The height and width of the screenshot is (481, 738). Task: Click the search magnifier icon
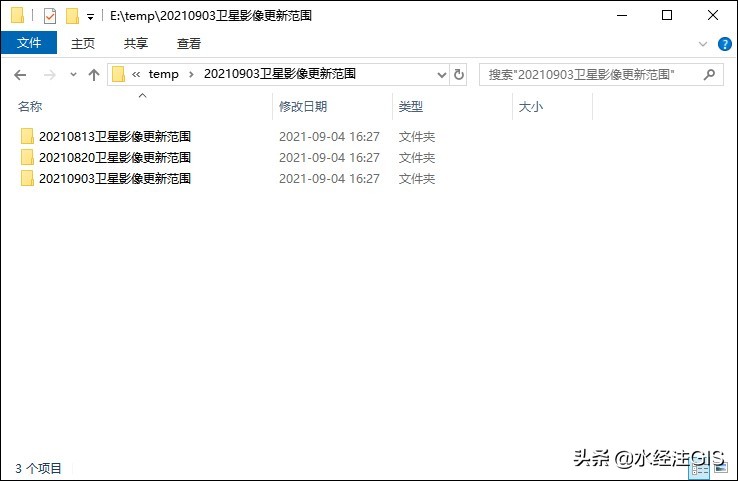[x=709, y=74]
